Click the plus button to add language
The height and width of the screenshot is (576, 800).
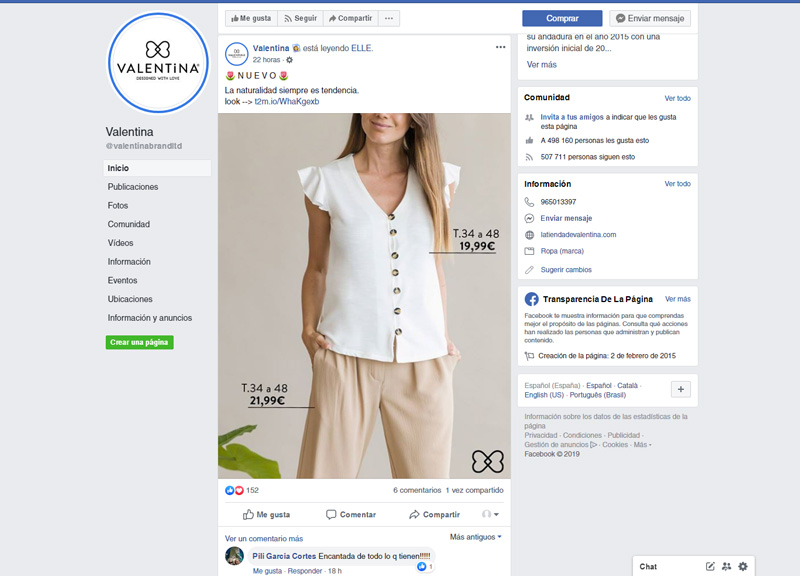tap(679, 389)
